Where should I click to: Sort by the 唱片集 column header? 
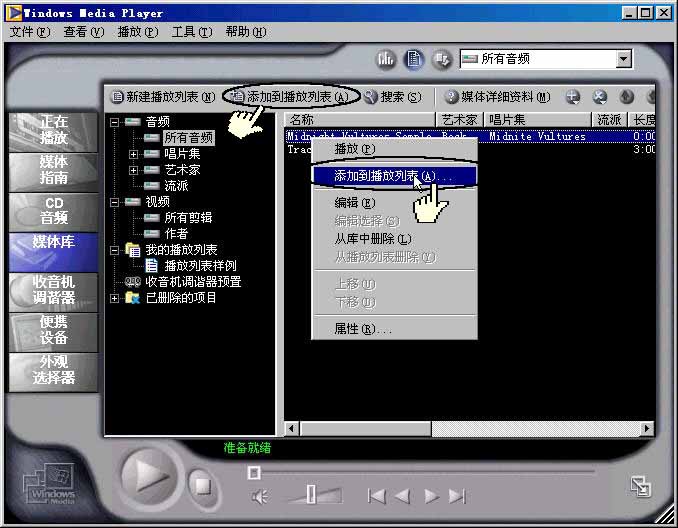point(537,120)
